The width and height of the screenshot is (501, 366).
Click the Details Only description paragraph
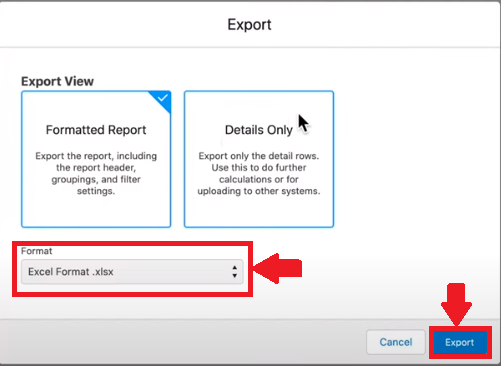point(259,173)
